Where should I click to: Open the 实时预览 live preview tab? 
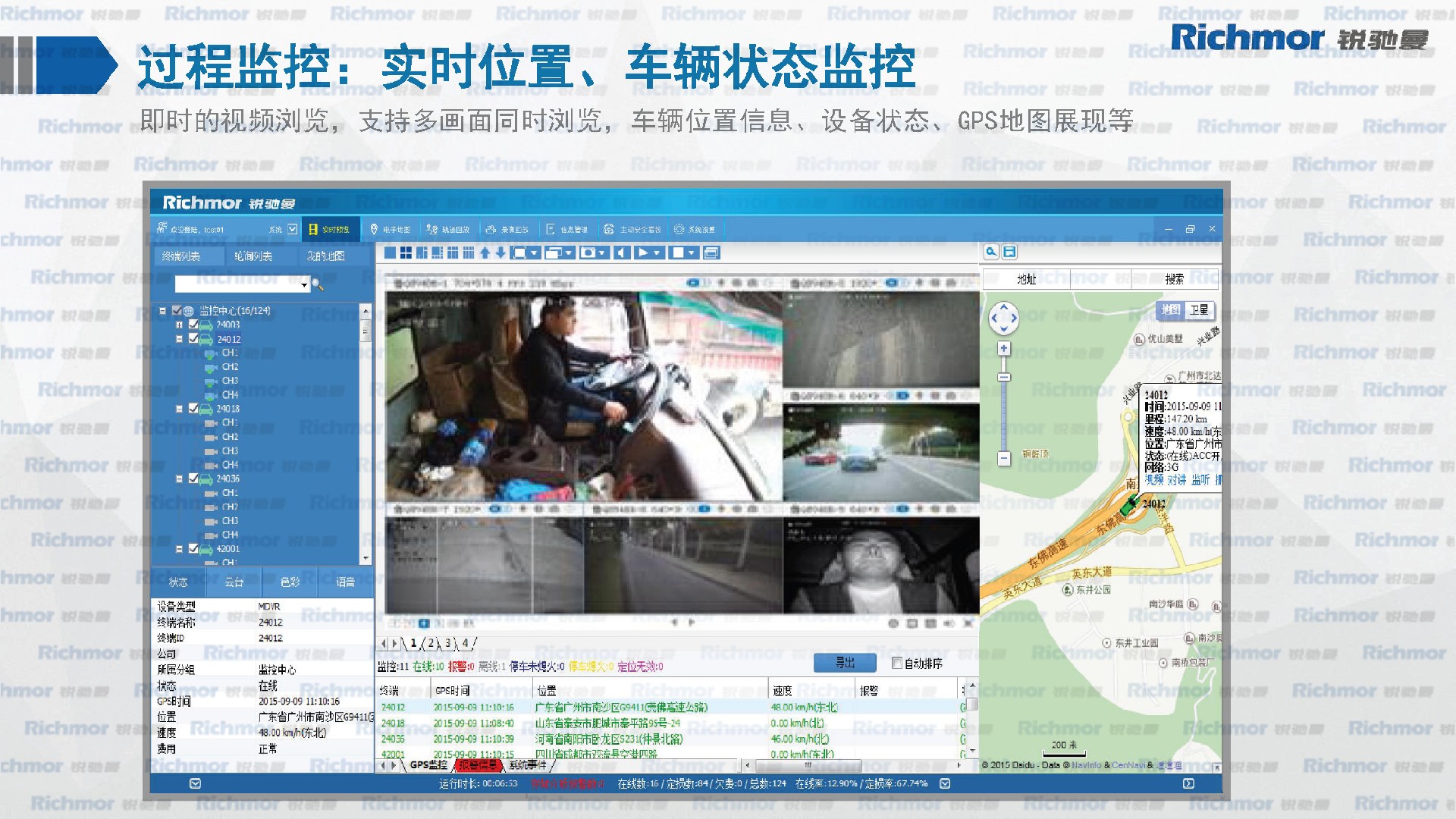(329, 229)
